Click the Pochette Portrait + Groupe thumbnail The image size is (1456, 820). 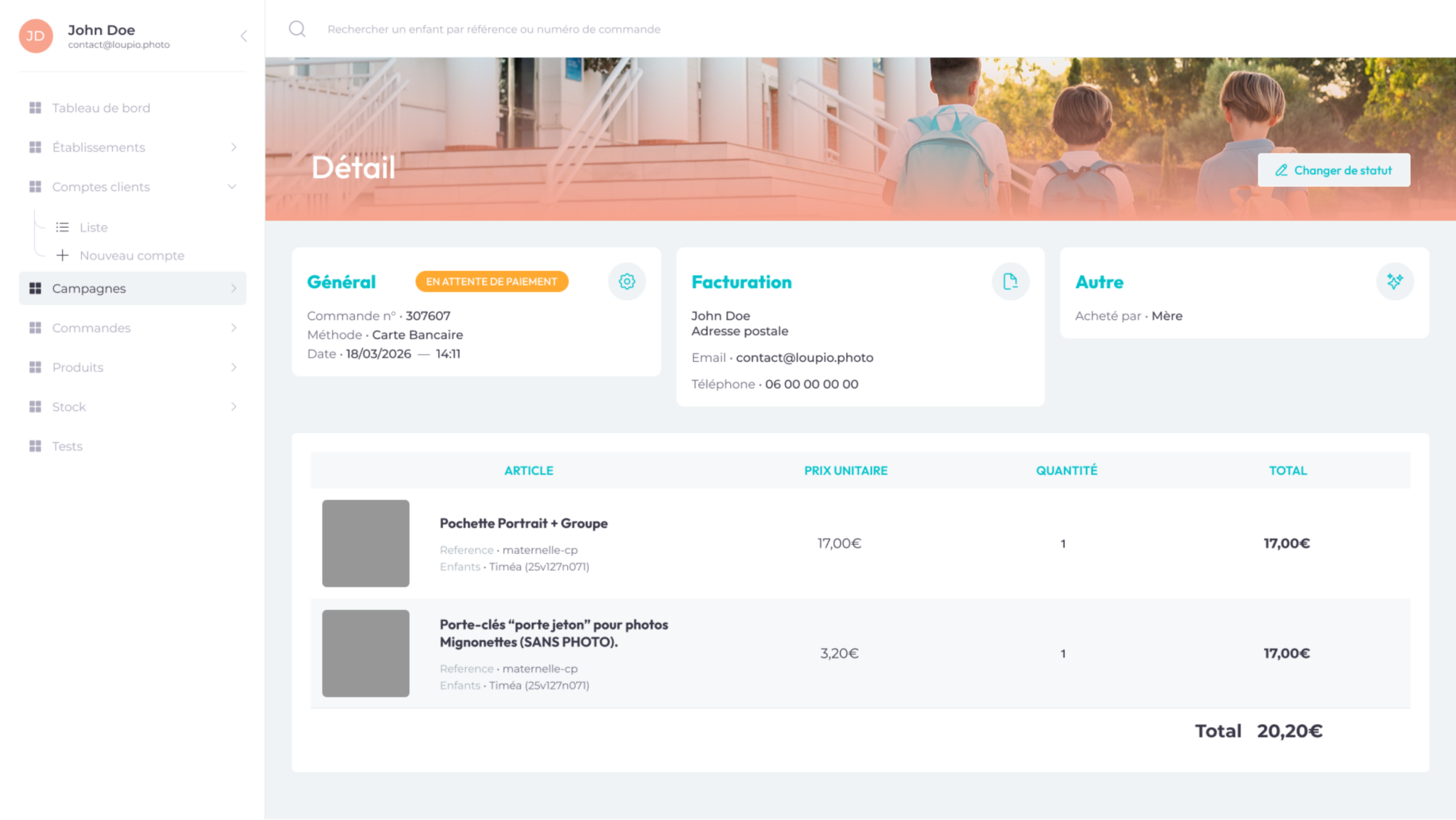(x=365, y=543)
